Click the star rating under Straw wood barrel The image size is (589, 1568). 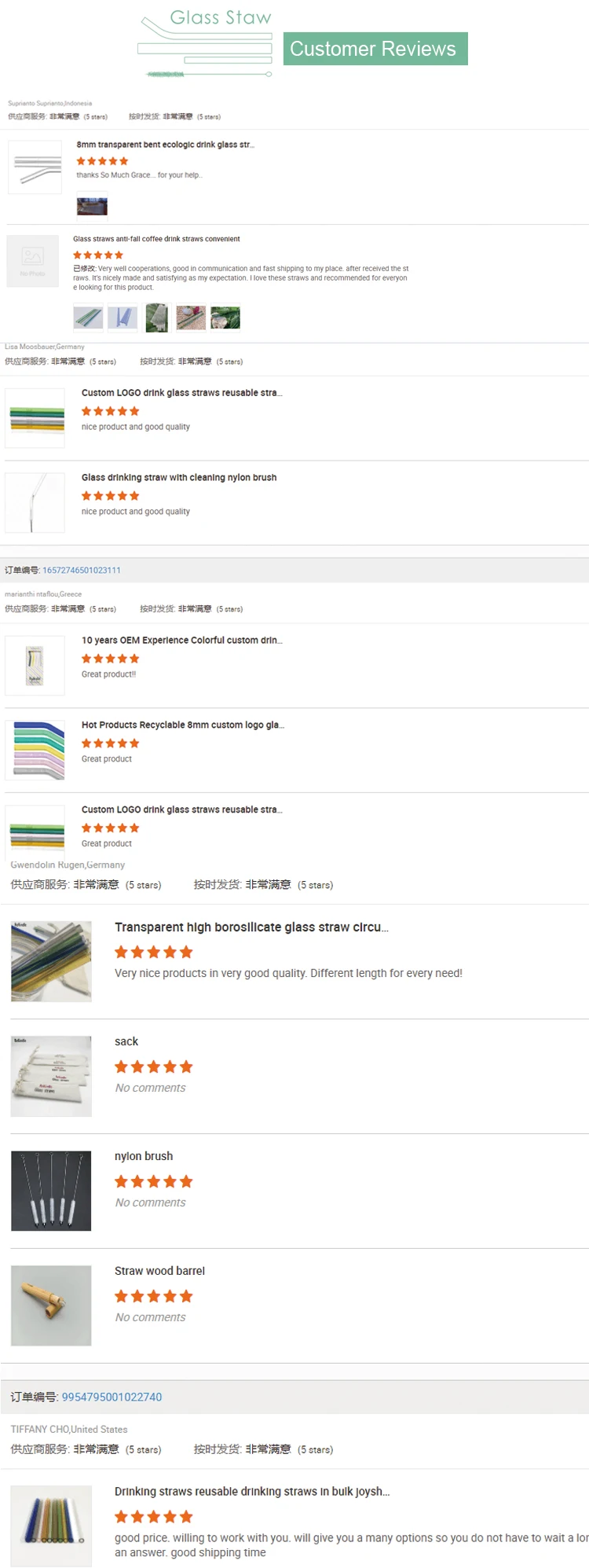[x=153, y=1296]
